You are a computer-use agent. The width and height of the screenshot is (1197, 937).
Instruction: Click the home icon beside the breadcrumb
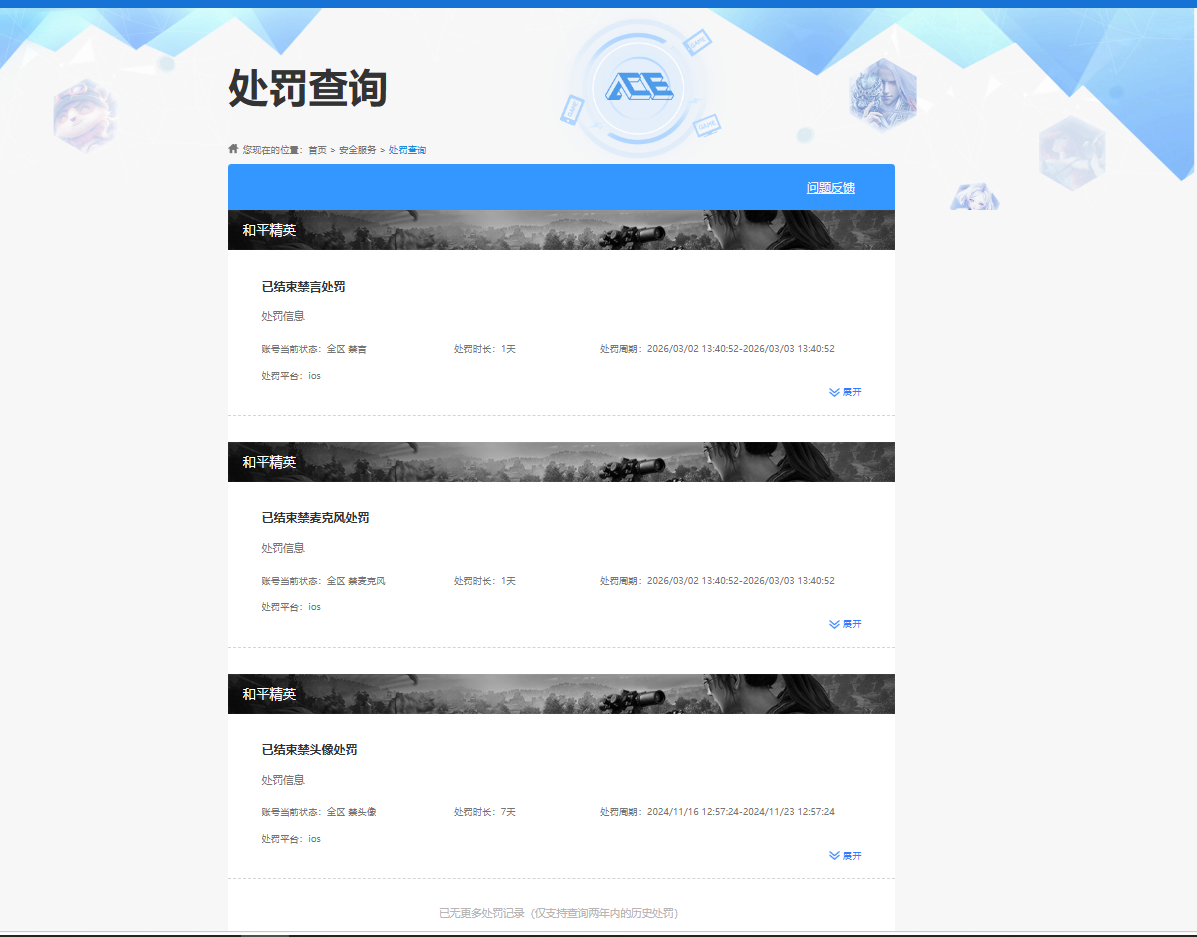(x=233, y=148)
